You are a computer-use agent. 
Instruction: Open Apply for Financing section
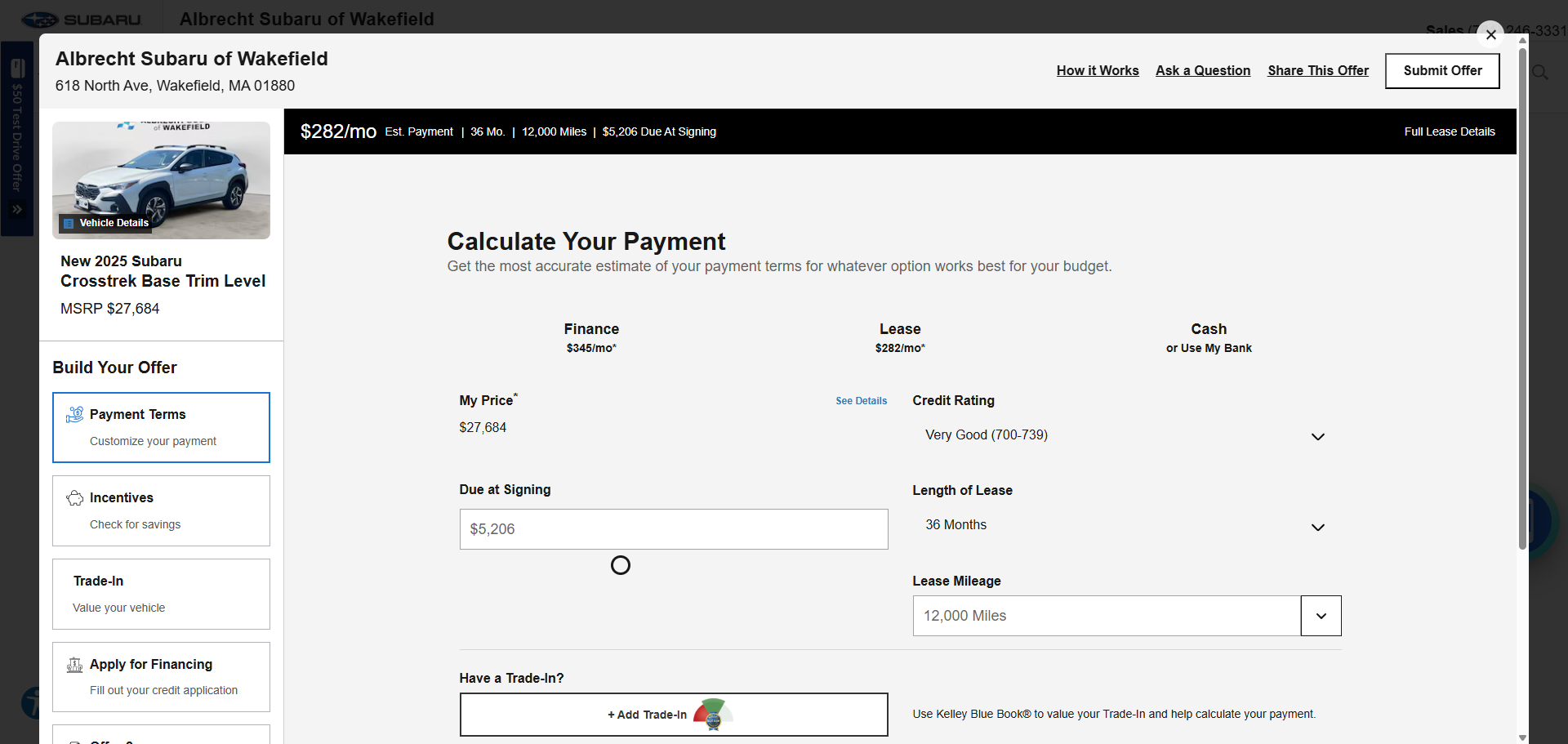(161, 677)
